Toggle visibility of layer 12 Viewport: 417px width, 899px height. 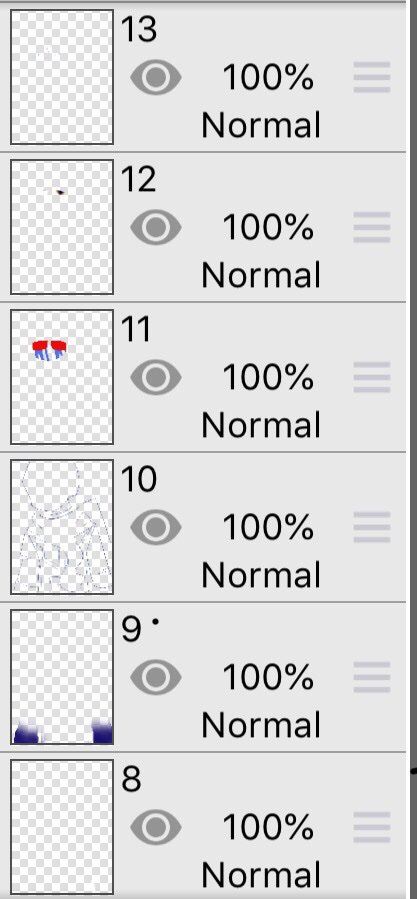[156, 228]
